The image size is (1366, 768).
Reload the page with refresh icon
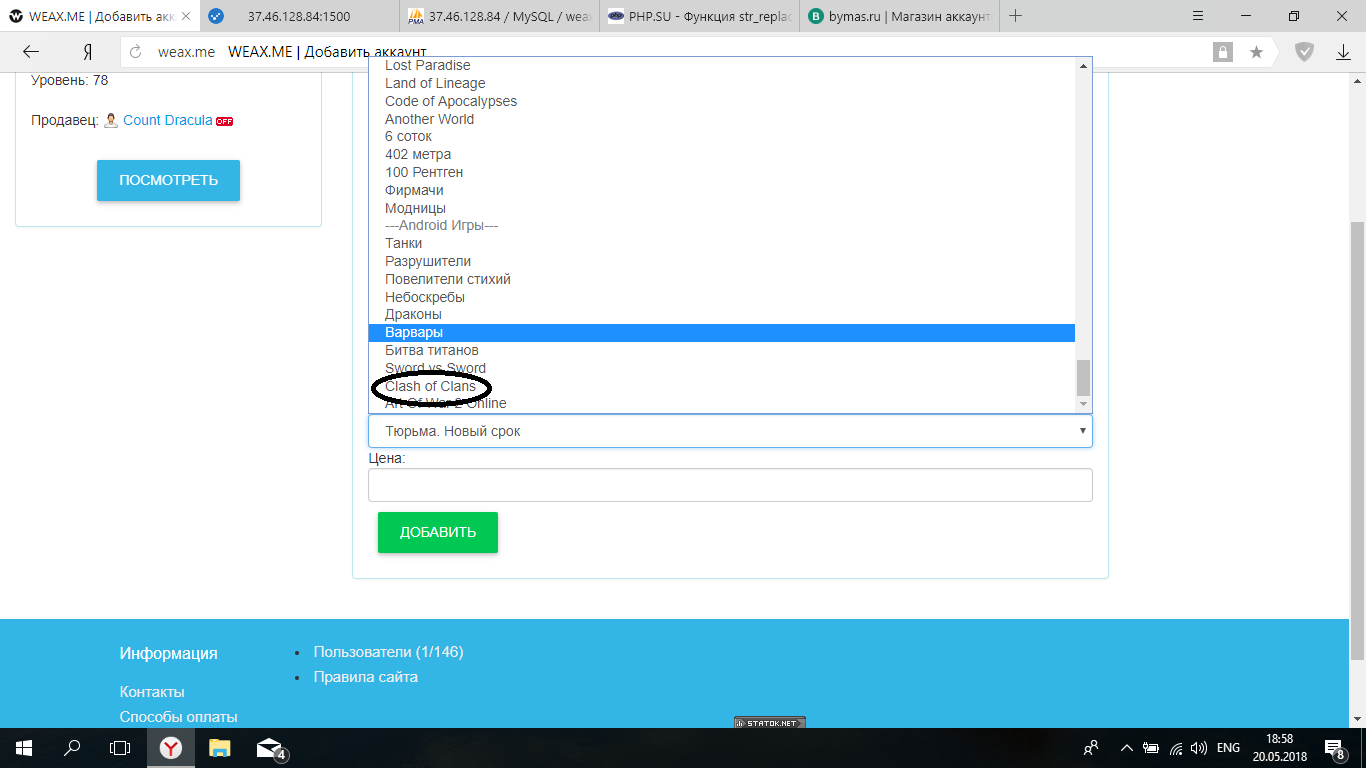[136, 52]
